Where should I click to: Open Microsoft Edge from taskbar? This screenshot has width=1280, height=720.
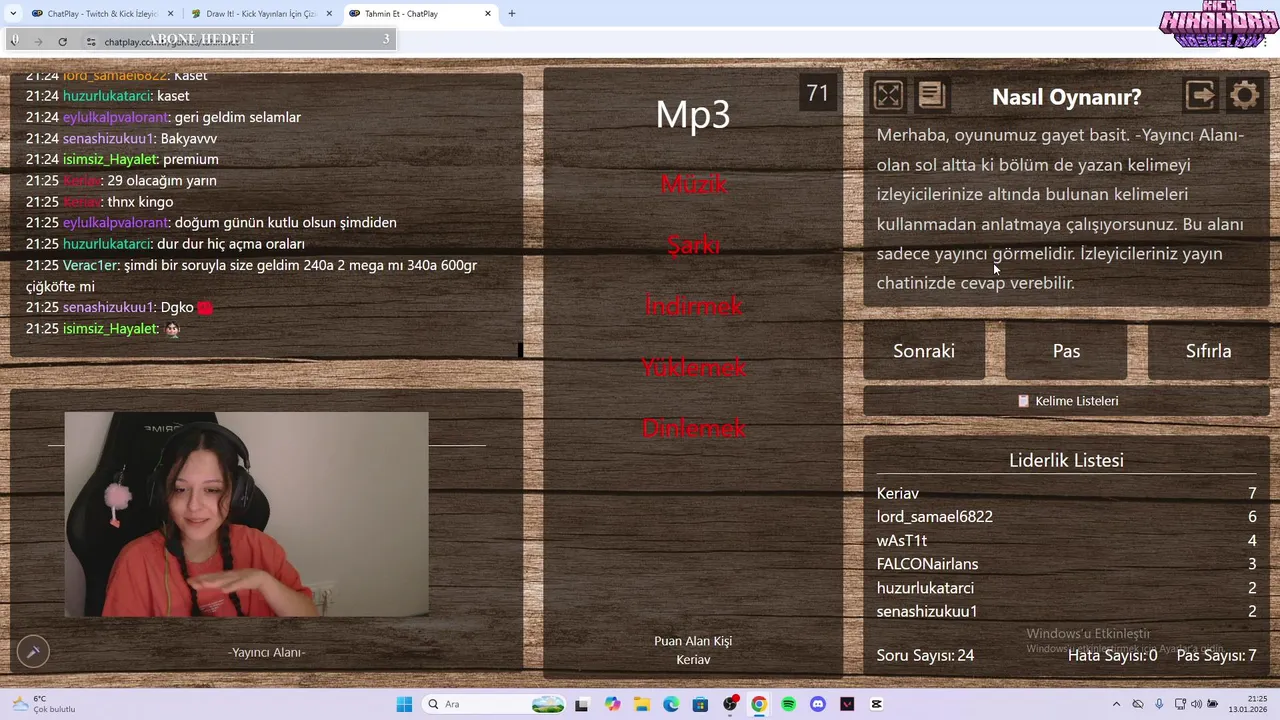coord(670,704)
